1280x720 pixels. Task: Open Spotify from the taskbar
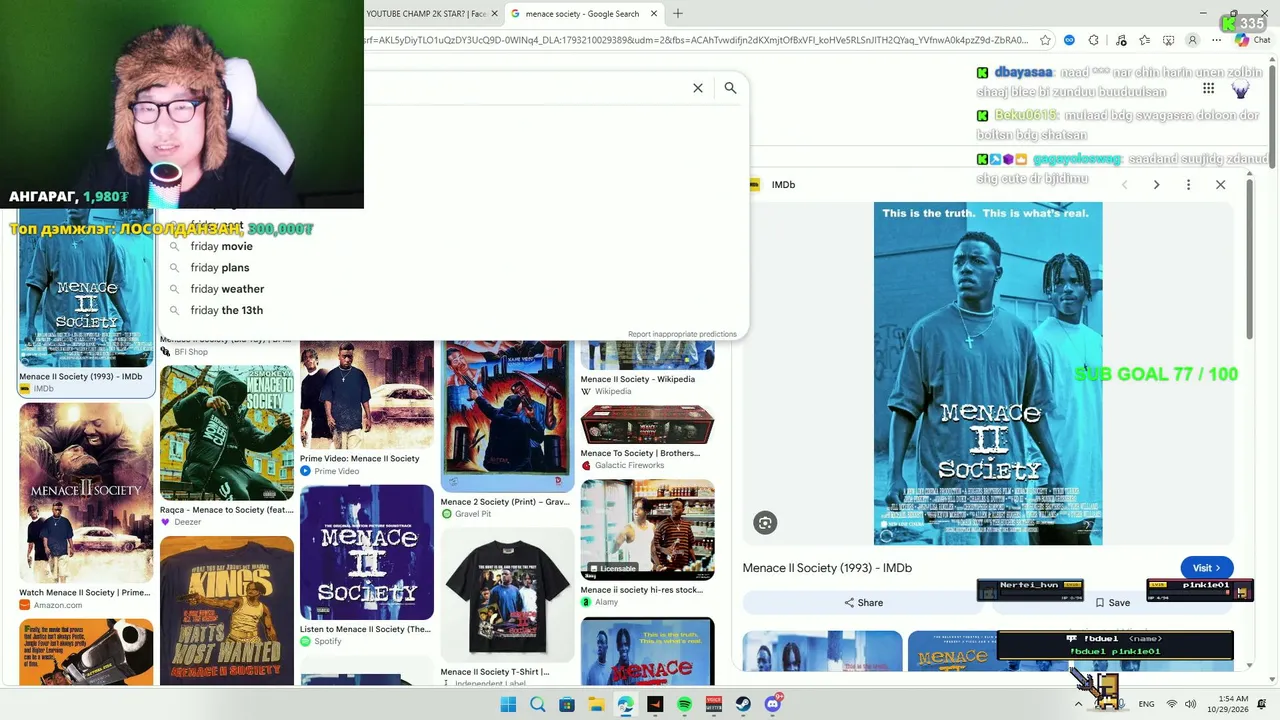coord(684,704)
